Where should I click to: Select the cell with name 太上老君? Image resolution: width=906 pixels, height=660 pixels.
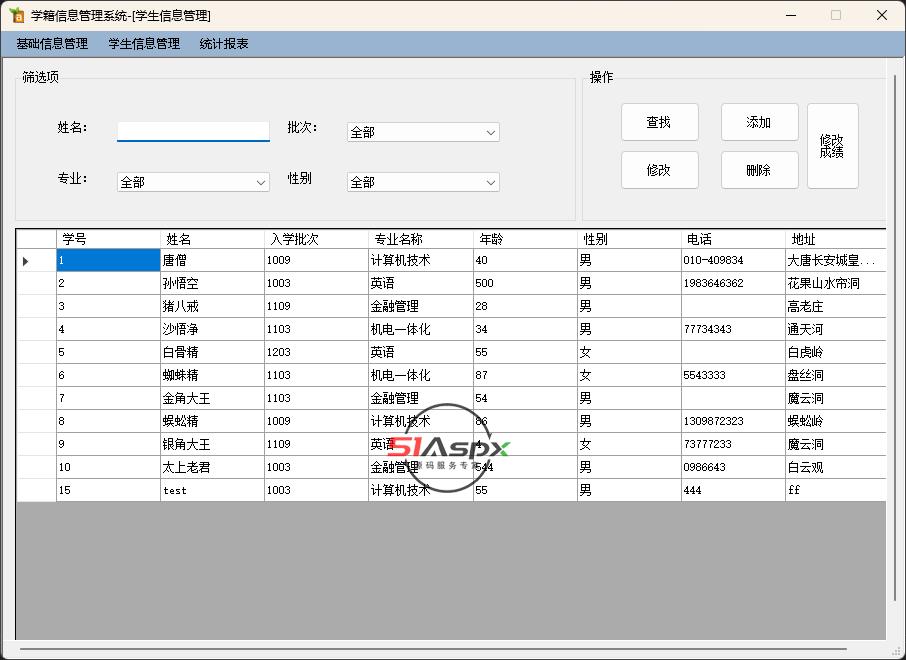(x=212, y=467)
